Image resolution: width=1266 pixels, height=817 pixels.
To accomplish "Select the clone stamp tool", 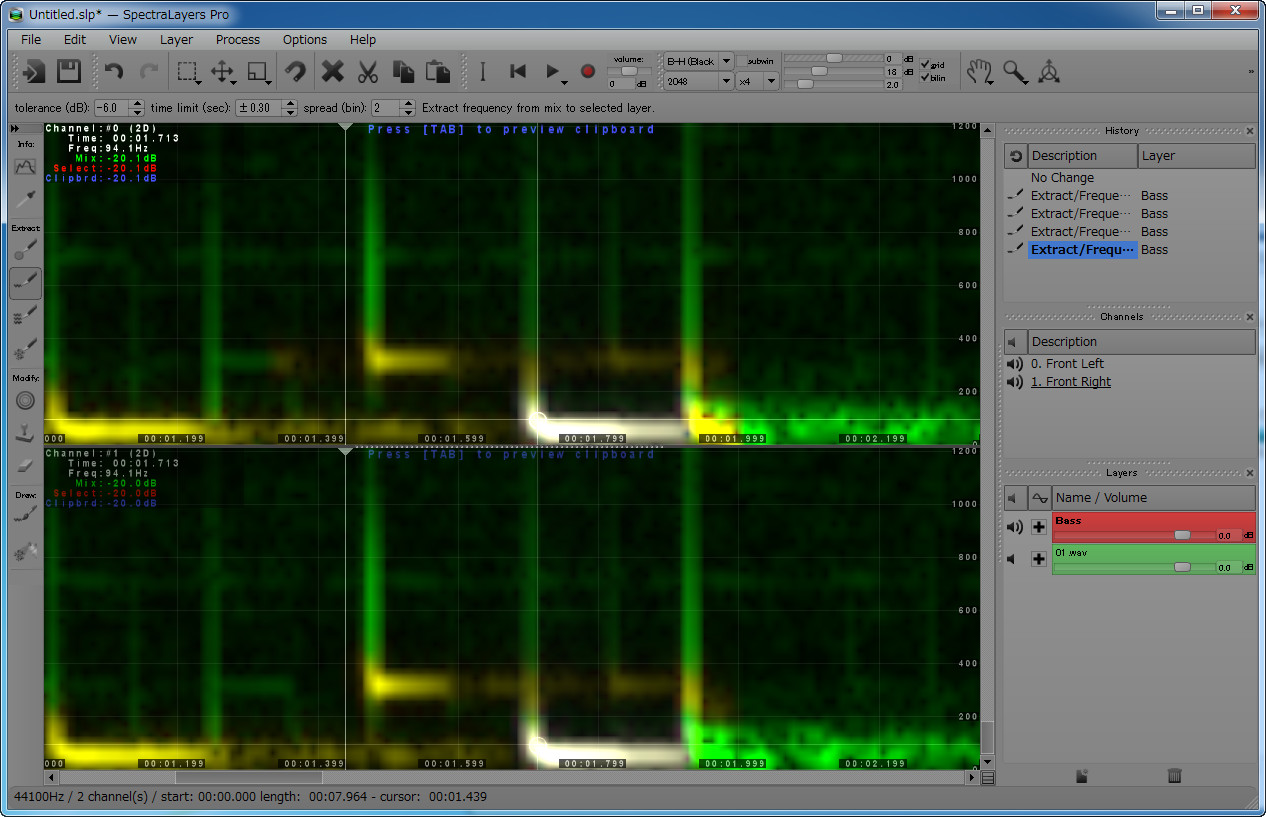I will click(25, 434).
